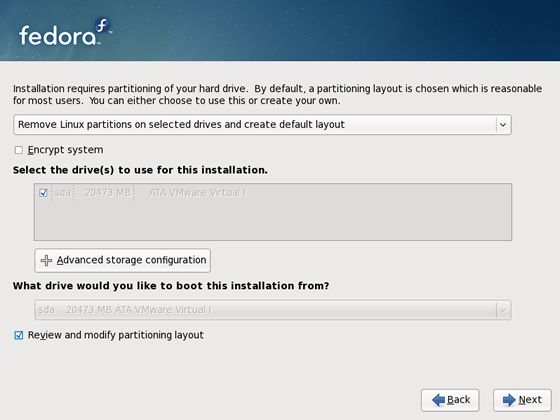Click the Review and modify partitioning layout label

coord(116,335)
